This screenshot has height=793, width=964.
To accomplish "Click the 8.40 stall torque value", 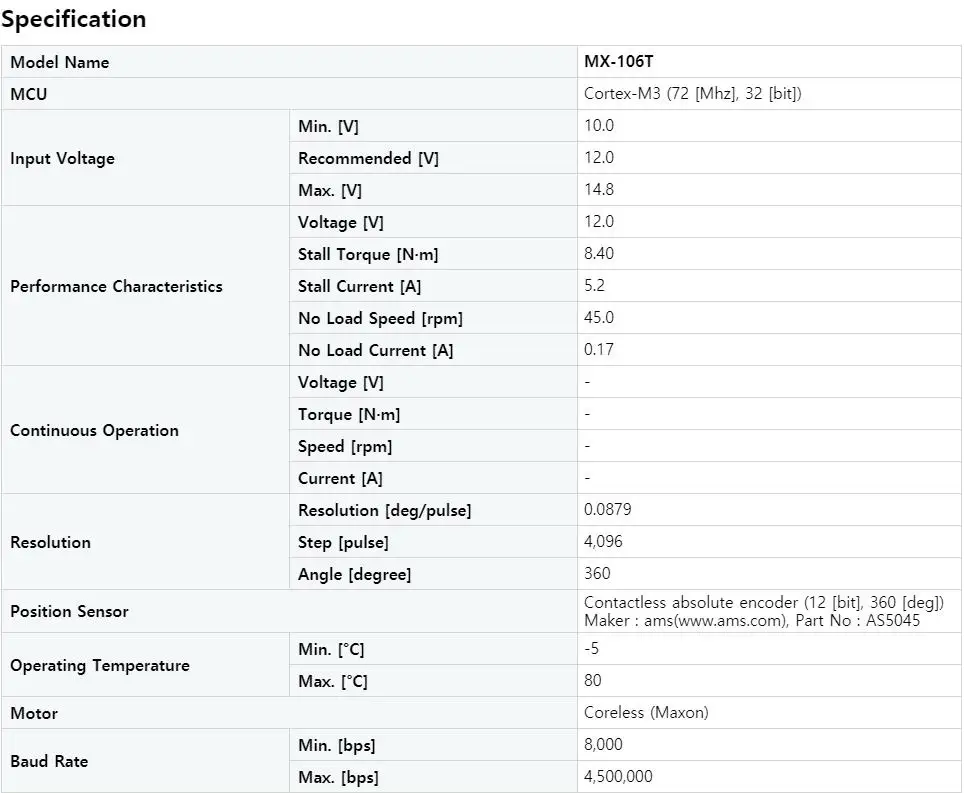I will tap(599, 253).
